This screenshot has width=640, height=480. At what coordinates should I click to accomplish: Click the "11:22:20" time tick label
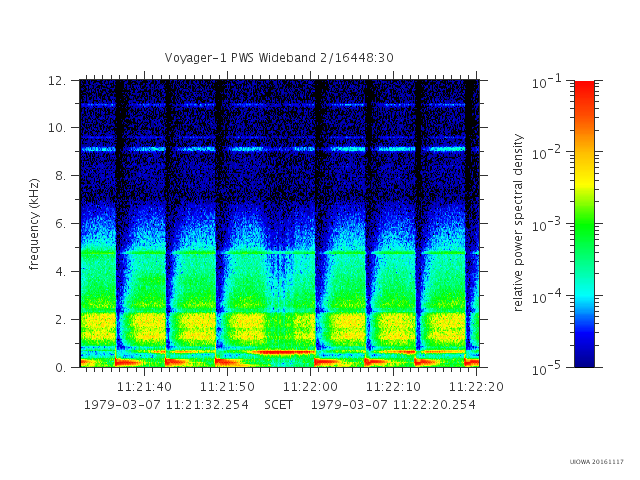click(476, 387)
